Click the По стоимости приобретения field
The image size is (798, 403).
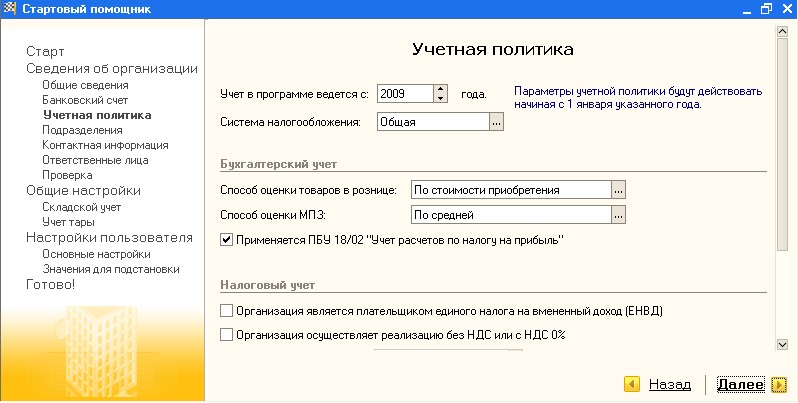pos(511,190)
